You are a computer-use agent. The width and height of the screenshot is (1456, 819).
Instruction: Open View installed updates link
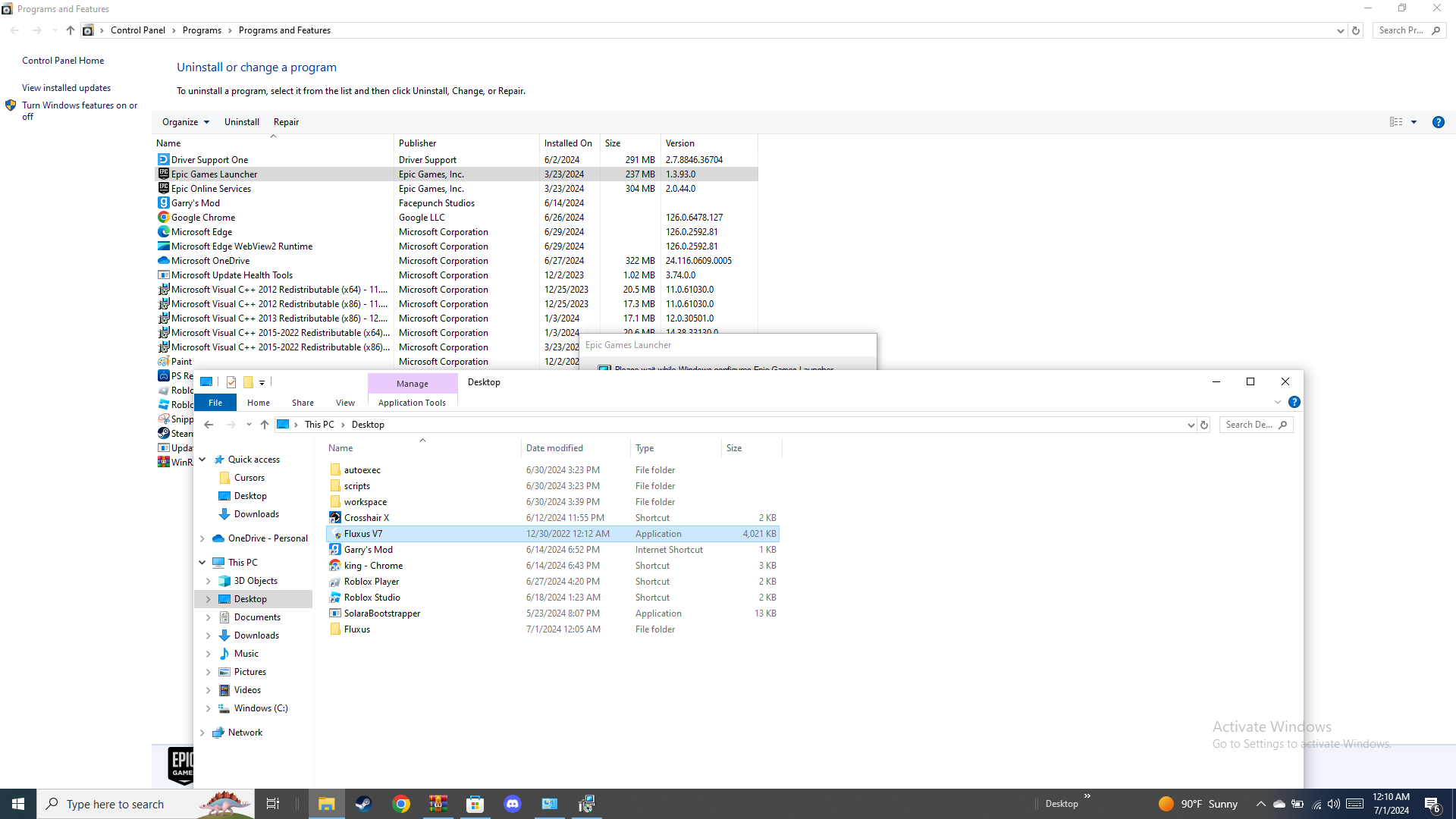66,88
